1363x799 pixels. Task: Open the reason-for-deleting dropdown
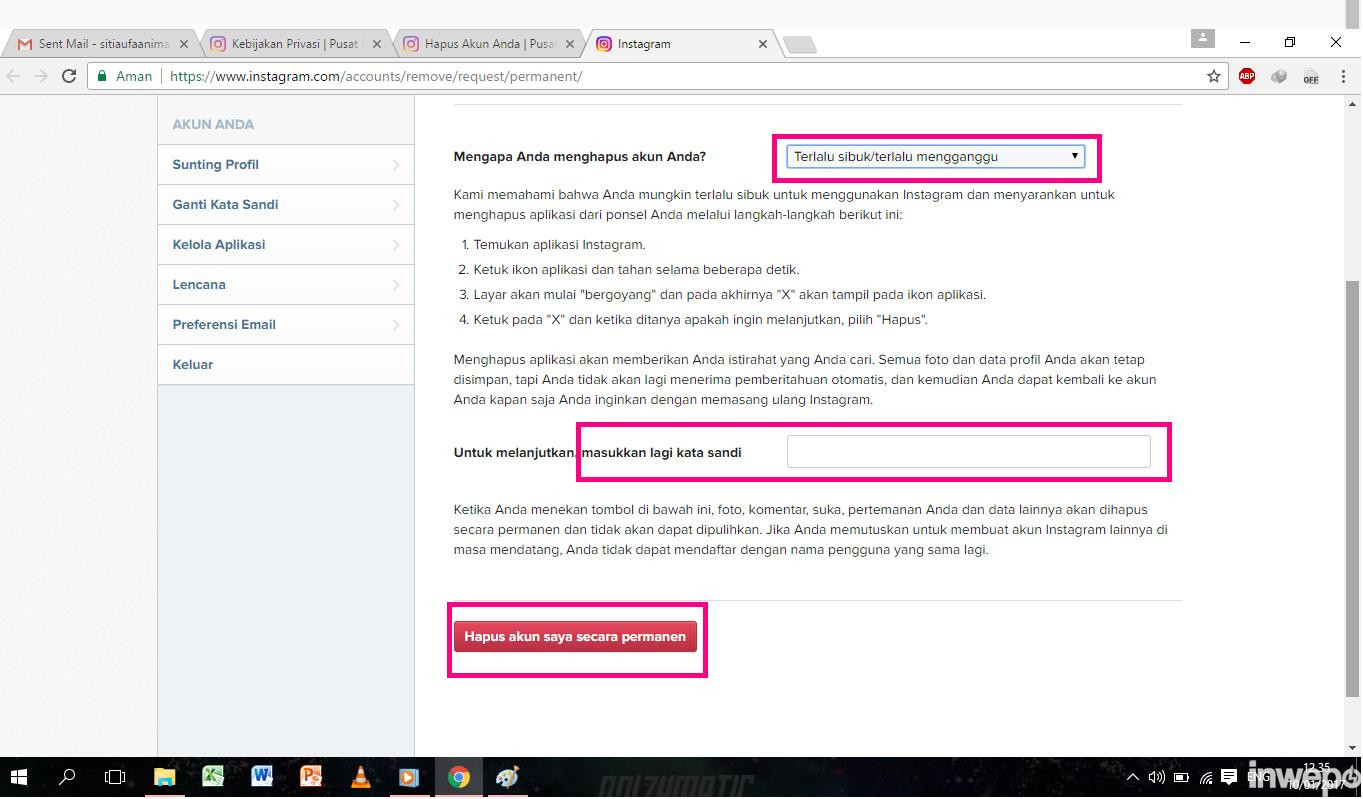coord(935,156)
